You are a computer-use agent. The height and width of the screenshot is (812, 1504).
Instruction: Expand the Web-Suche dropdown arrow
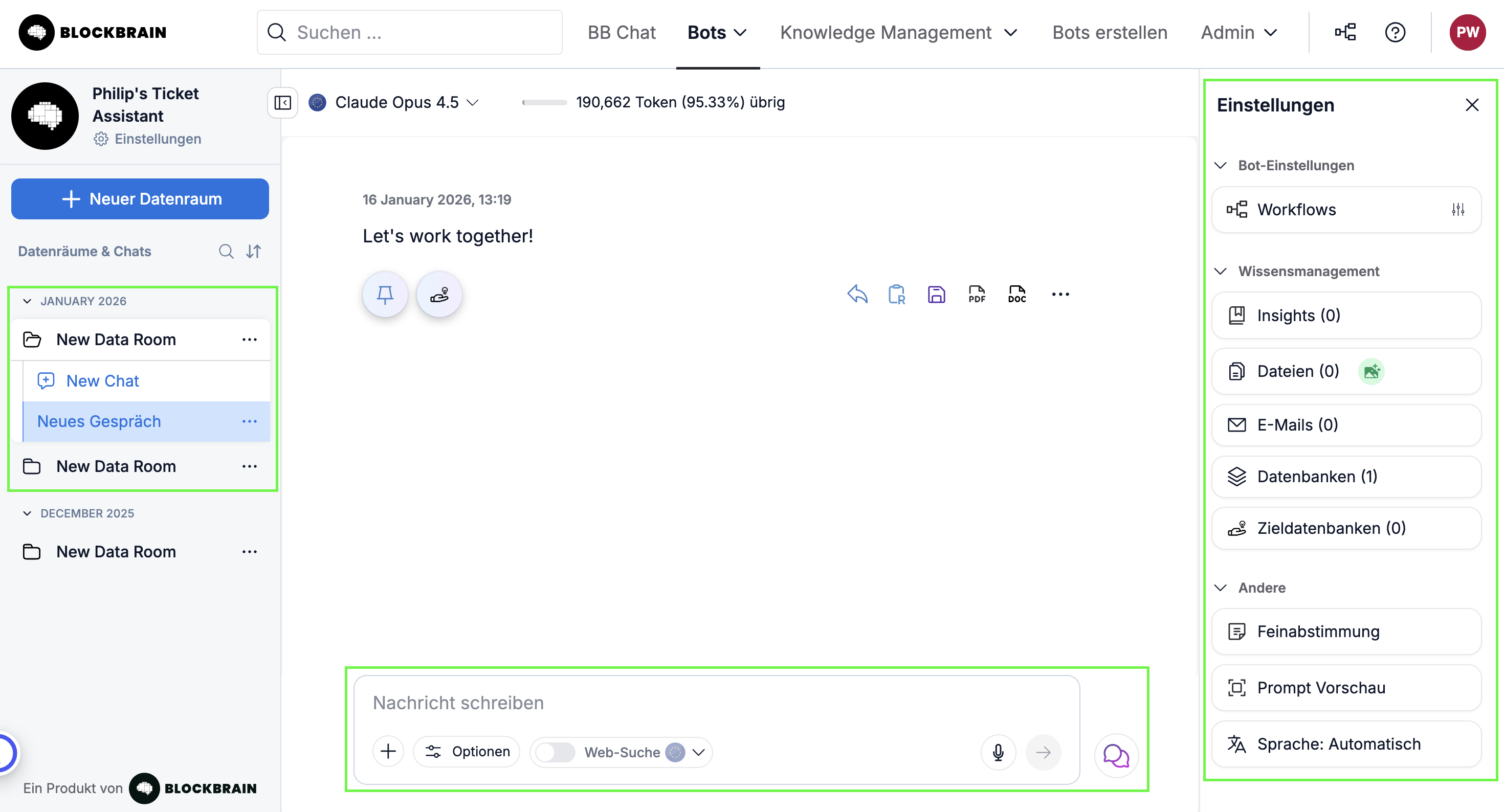(698, 752)
